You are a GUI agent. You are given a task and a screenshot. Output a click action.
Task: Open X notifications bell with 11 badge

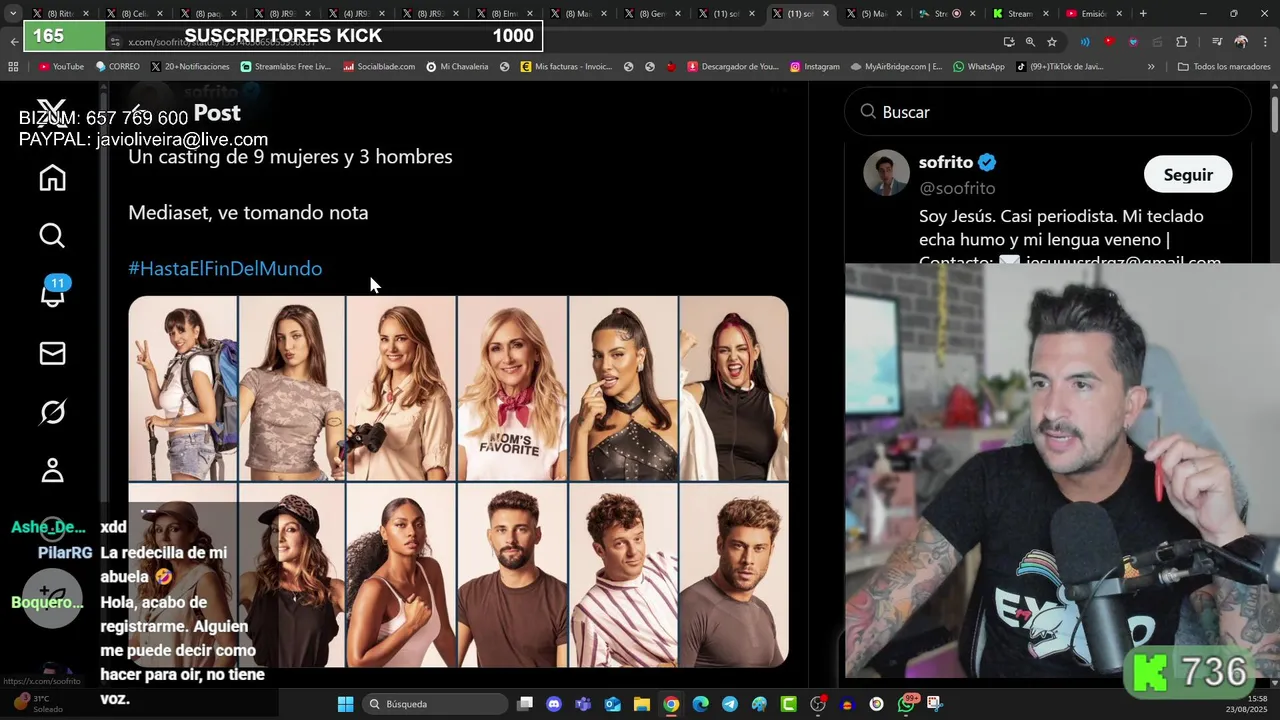(x=52, y=294)
